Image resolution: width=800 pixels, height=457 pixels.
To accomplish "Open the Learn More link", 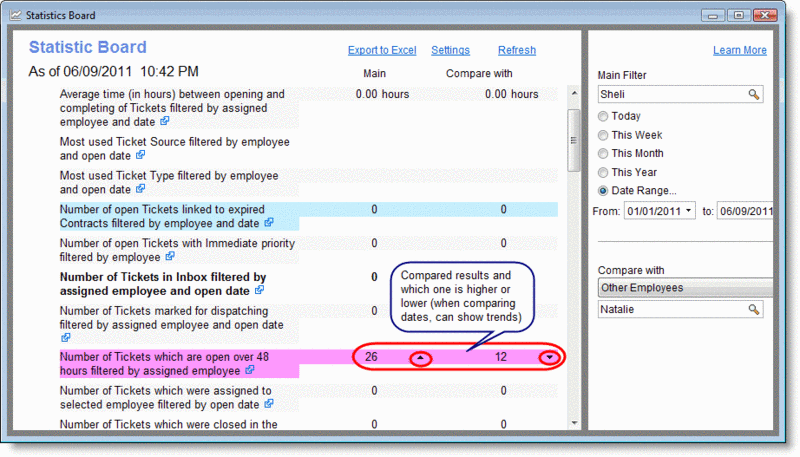I will [x=740, y=50].
